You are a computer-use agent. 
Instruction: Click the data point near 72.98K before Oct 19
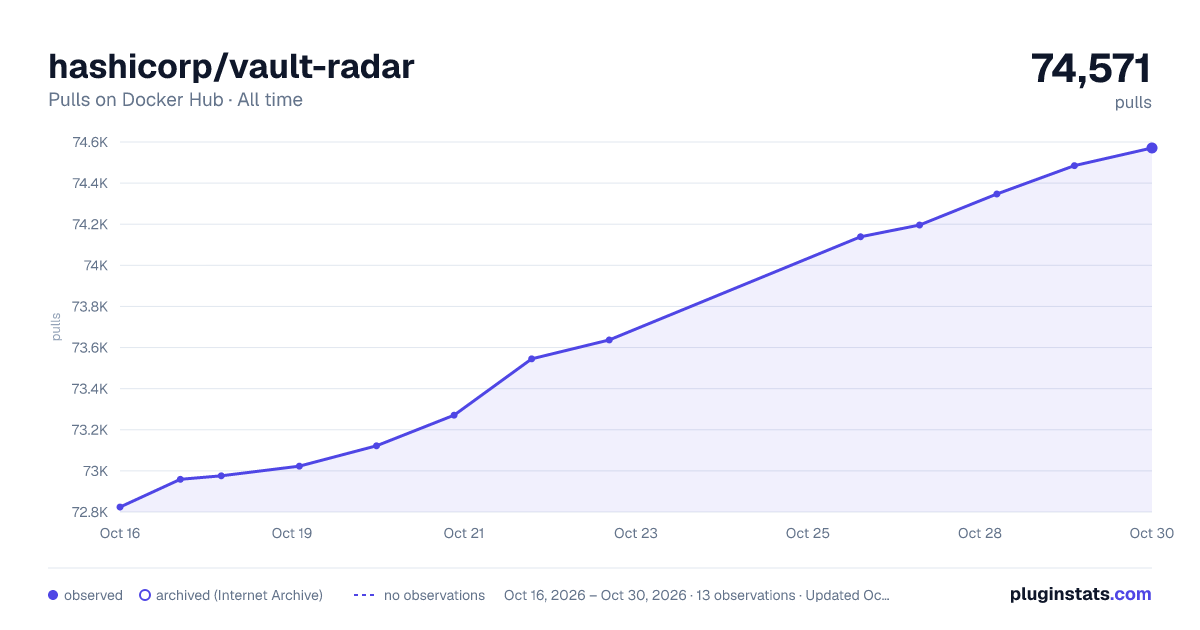[221, 476]
